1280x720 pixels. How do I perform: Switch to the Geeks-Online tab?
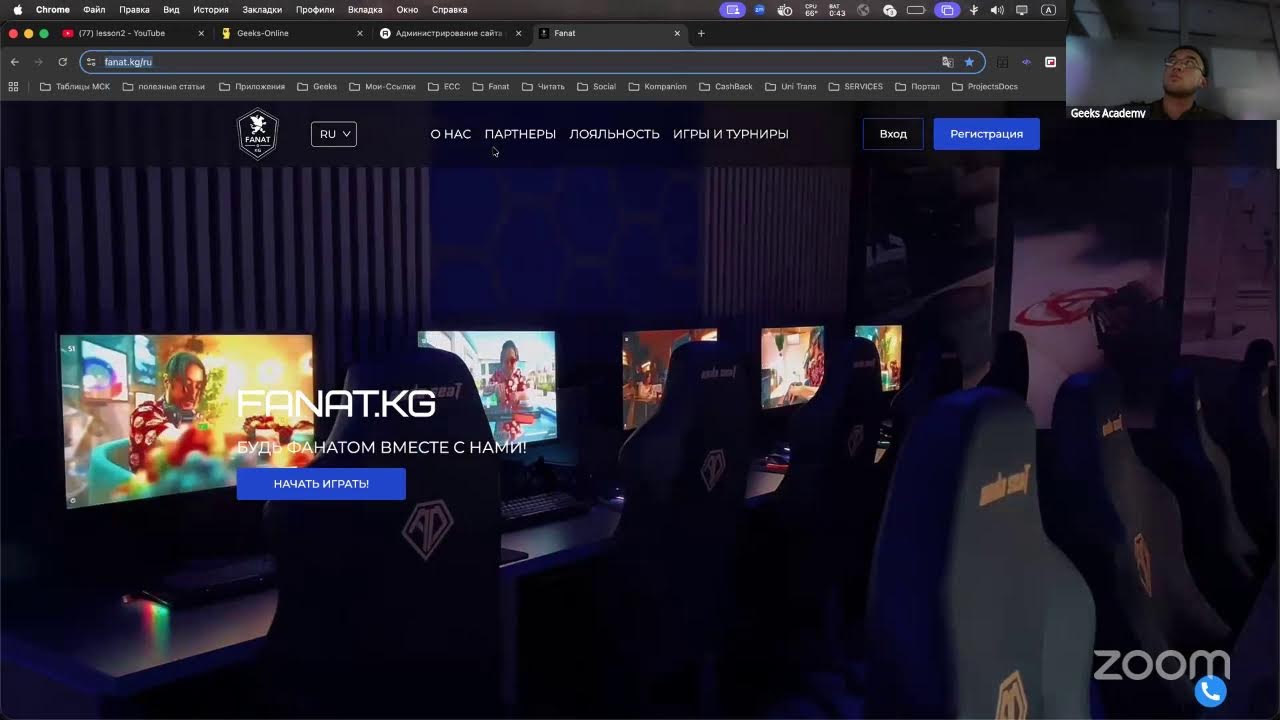pyautogui.click(x=292, y=33)
